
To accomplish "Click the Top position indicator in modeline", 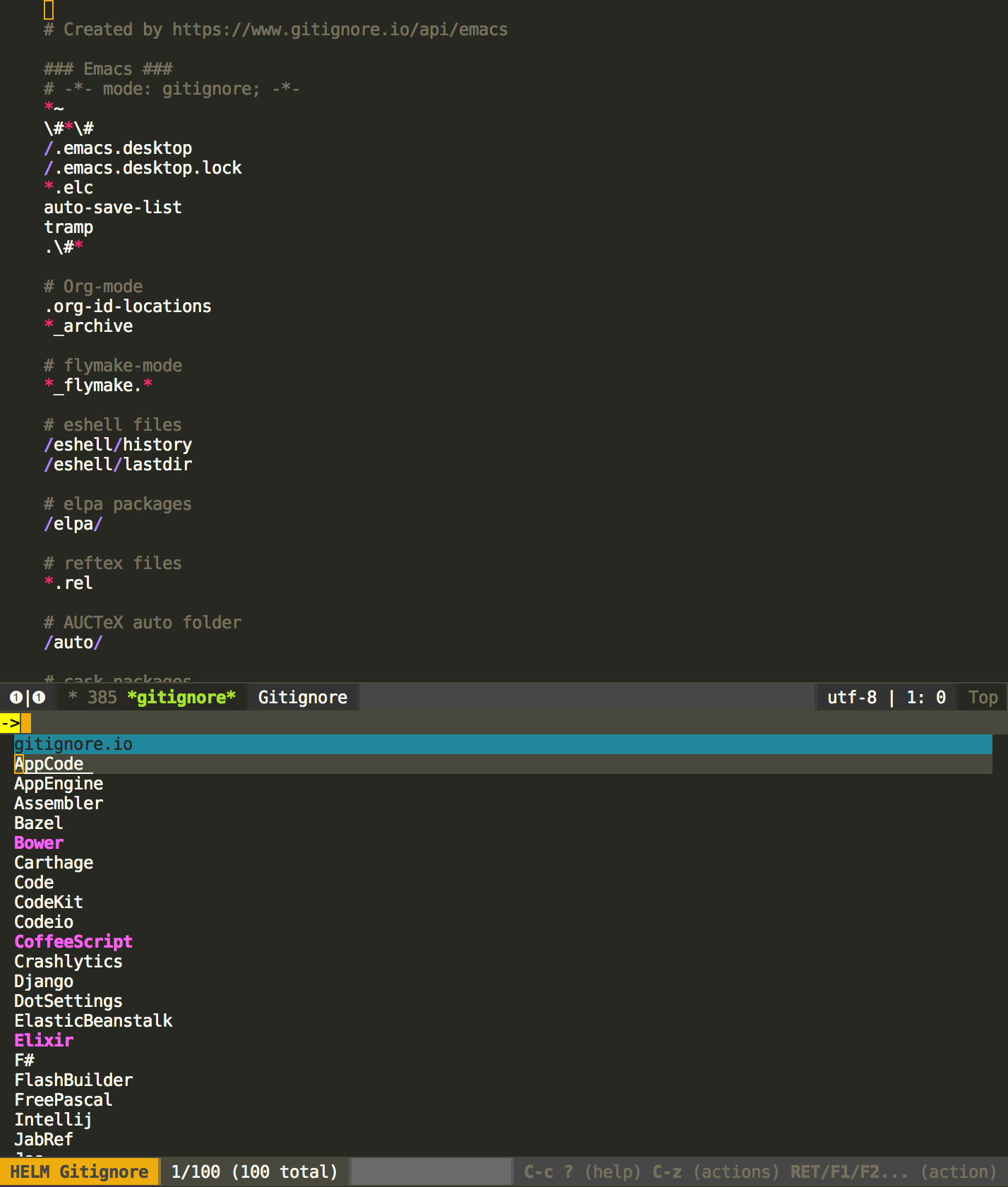I will (x=983, y=698).
